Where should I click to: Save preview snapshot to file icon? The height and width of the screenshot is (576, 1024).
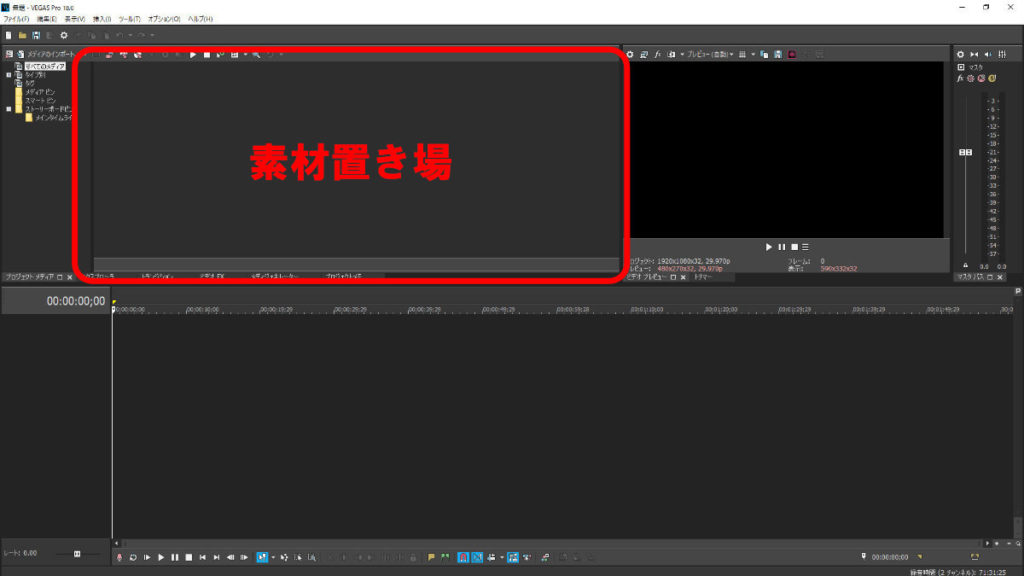(x=776, y=54)
